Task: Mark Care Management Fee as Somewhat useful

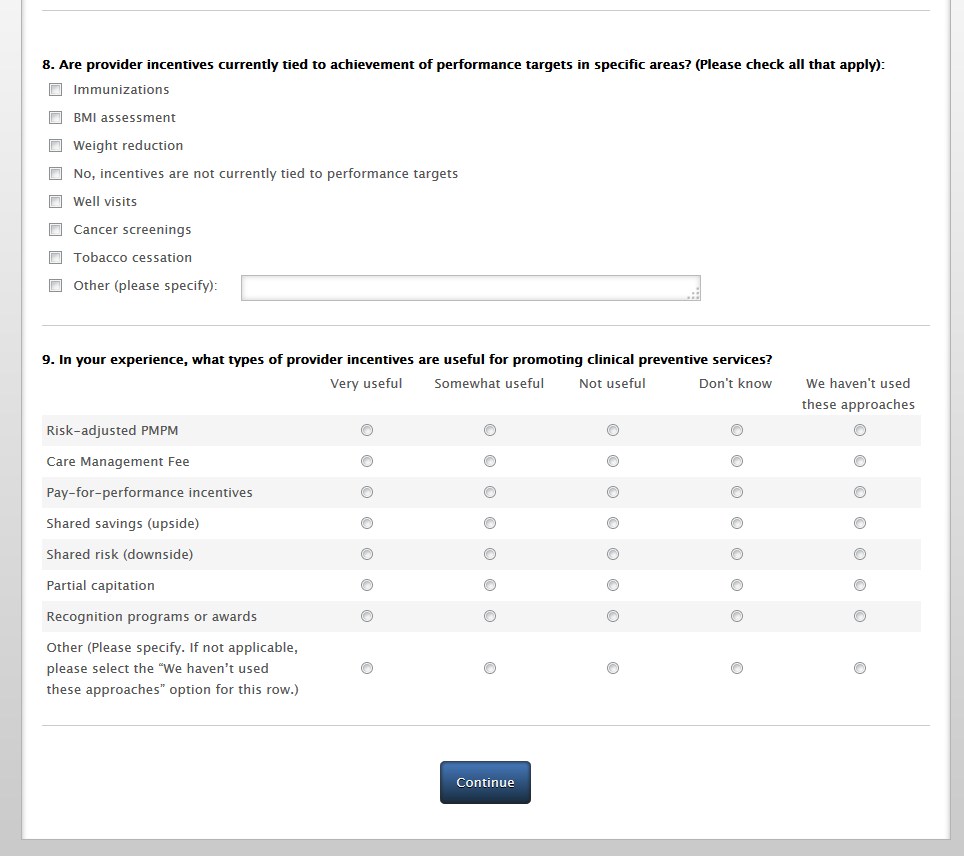Action: coord(490,461)
